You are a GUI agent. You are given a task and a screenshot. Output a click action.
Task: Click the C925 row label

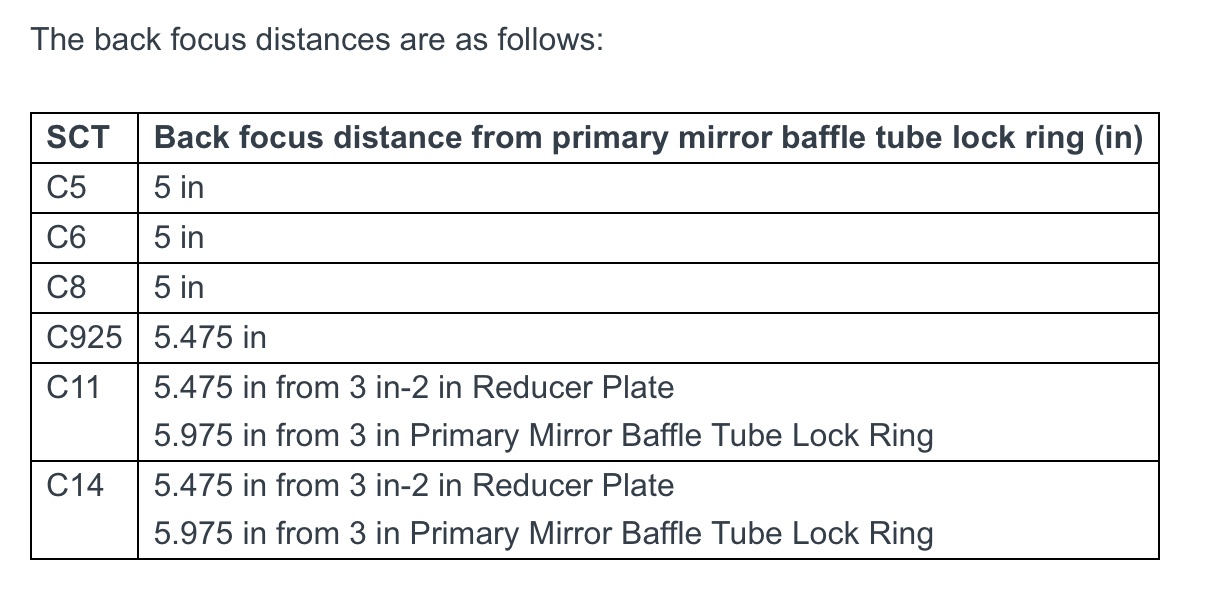85,338
